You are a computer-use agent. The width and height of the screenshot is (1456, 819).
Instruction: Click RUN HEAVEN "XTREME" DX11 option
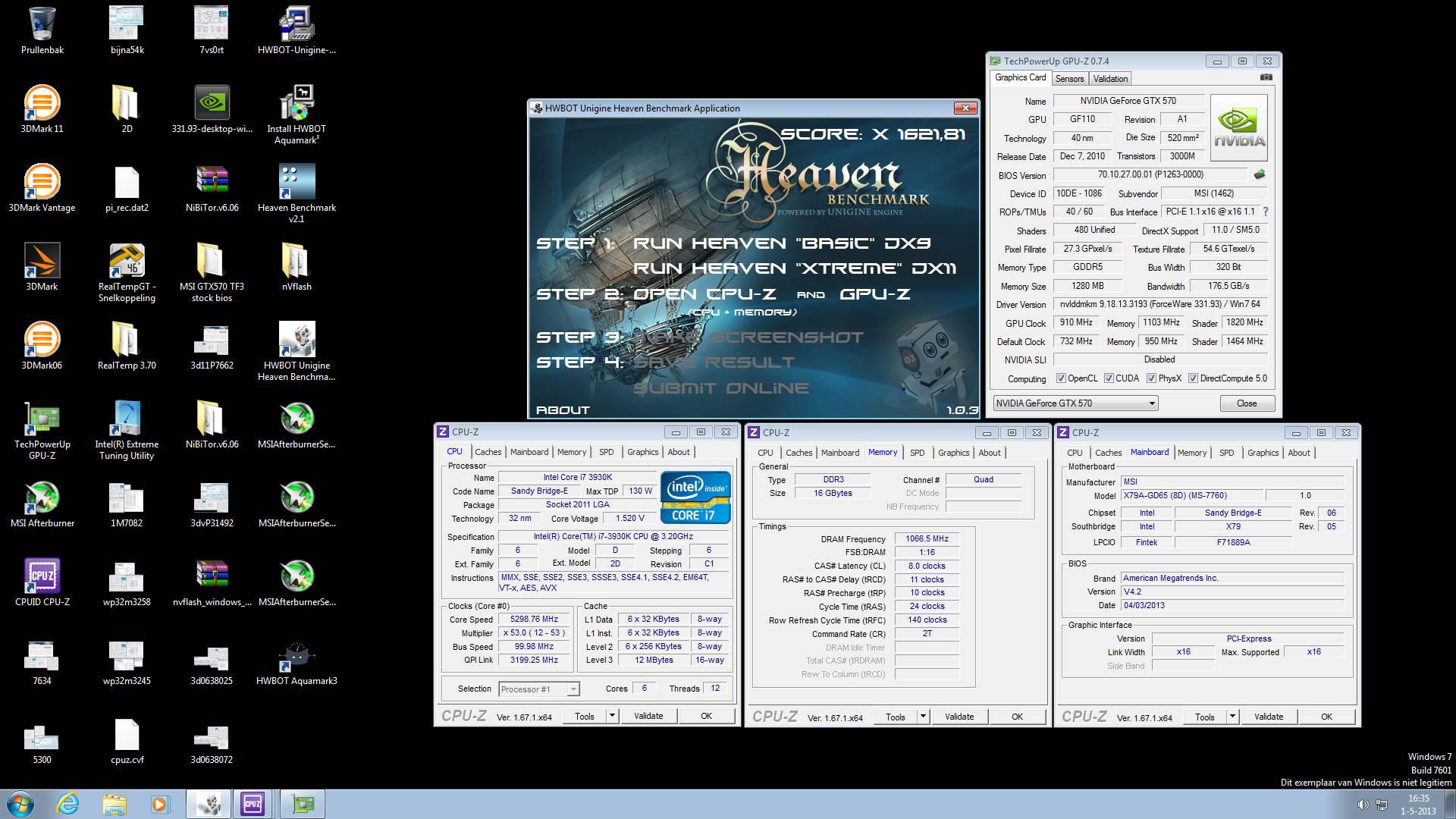795,268
